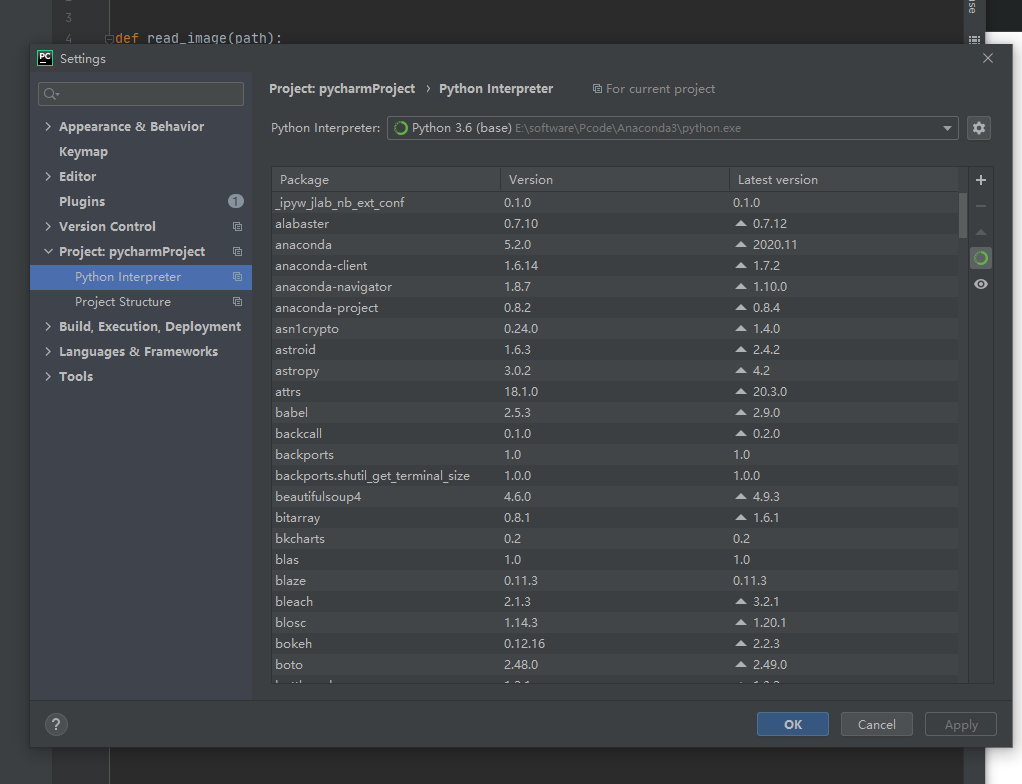The width and height of the screenshot is (1022, 784).
Task: Select the blosc package row
Action: 615,622
